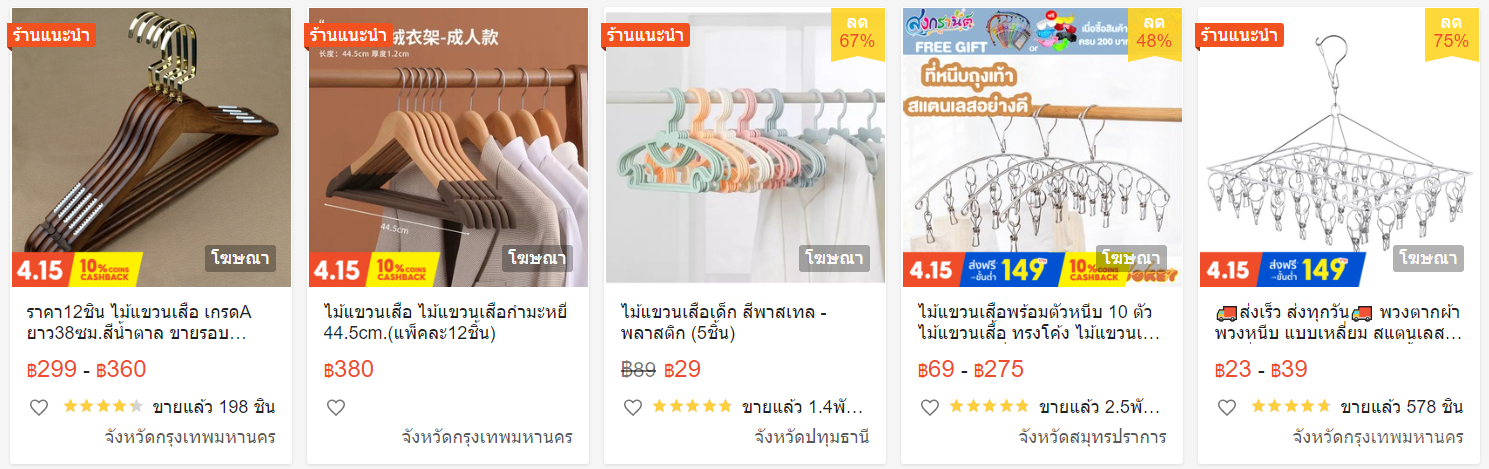Open pastel kids hangers product image
The height and width of the screenshot is (469, 1489).
[745, 147]
